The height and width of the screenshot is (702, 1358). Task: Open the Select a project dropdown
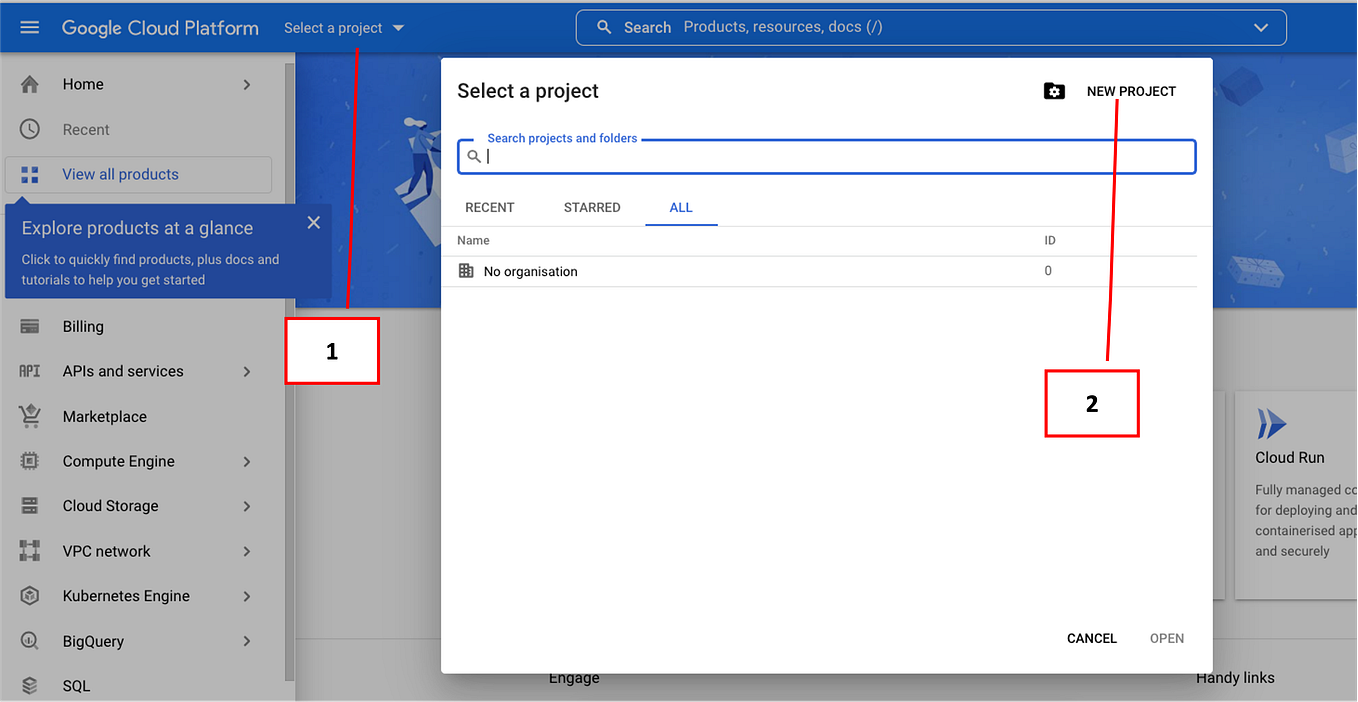pyautogui.click(x=344, y=27)
